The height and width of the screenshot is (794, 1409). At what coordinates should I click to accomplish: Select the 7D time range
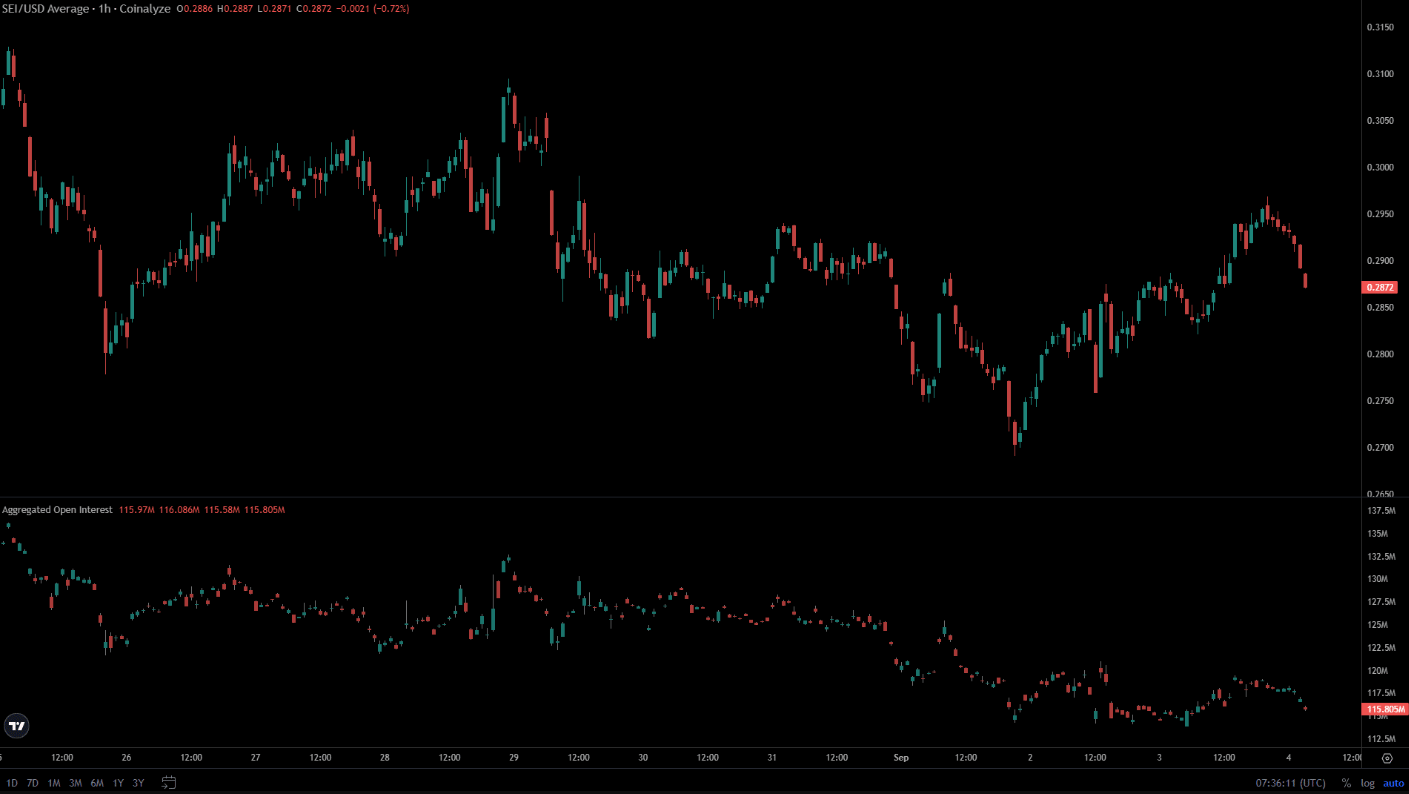[33, 783]
